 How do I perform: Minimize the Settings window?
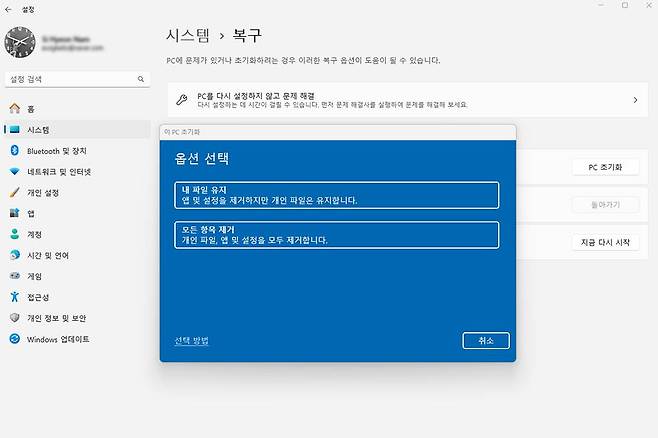click(601, 5)
